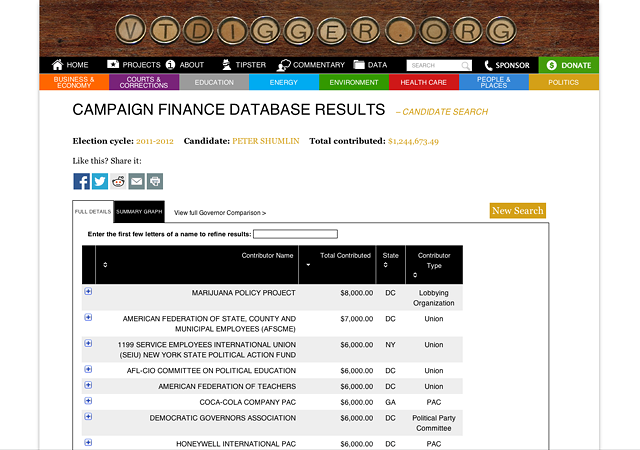The width and height of the screenshot is (640, 450).
Task: Expand 1199 SEIU New York row
Action: click(88, 343)
